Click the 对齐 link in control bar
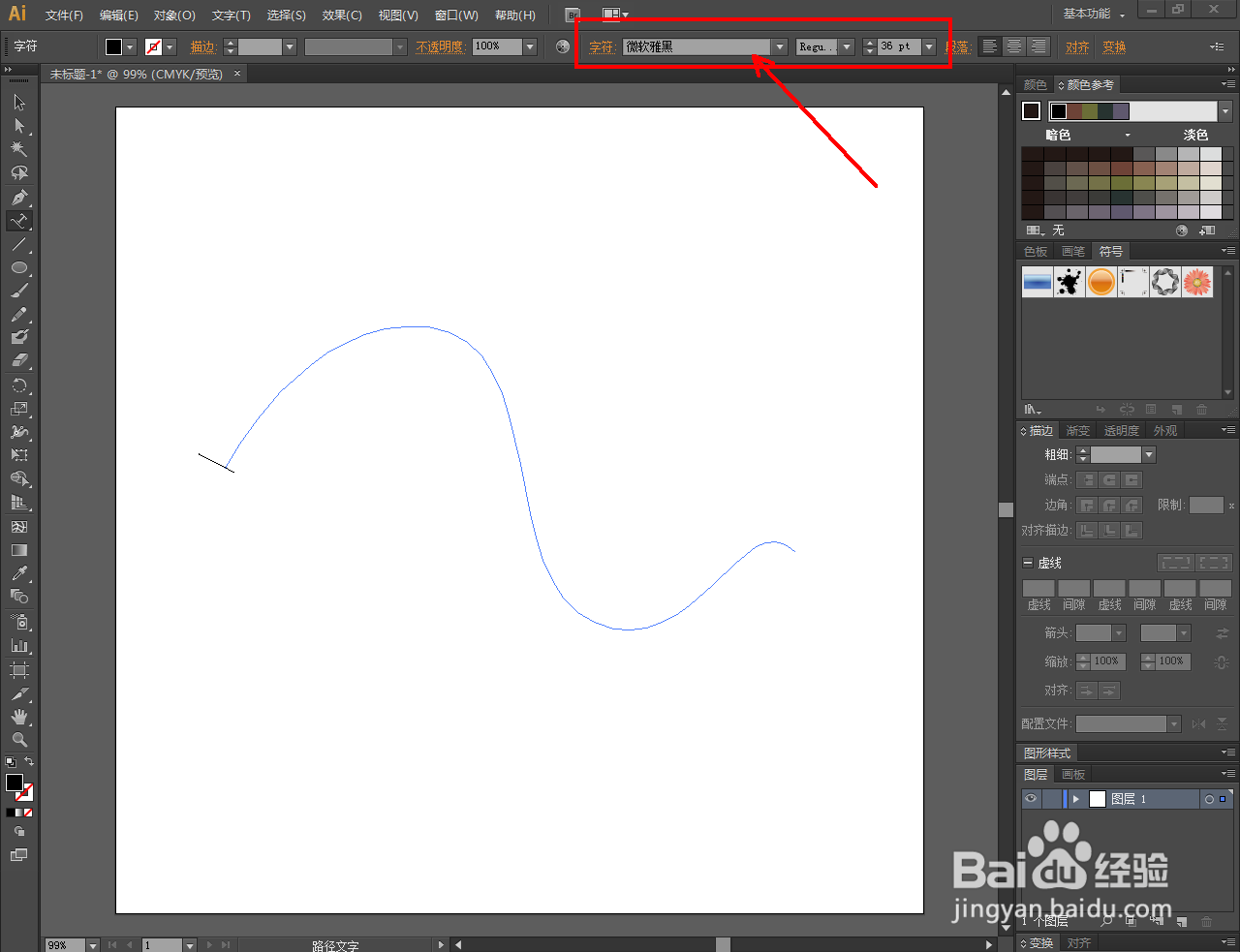Image resolution: width=1240 pixels, height=952 pixels. point(1077,46)
